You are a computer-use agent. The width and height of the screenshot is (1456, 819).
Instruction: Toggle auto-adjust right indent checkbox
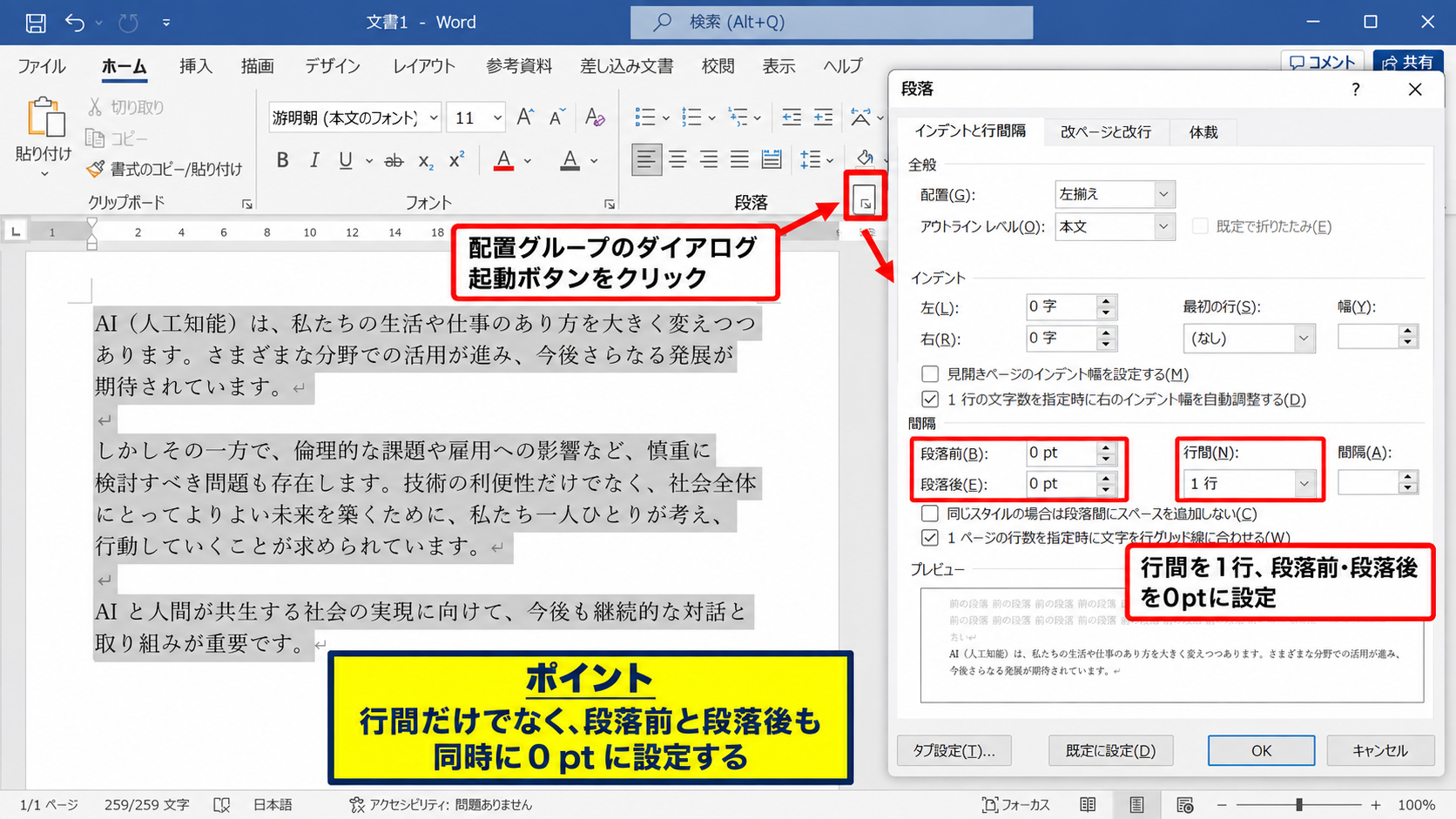(930, 399)
